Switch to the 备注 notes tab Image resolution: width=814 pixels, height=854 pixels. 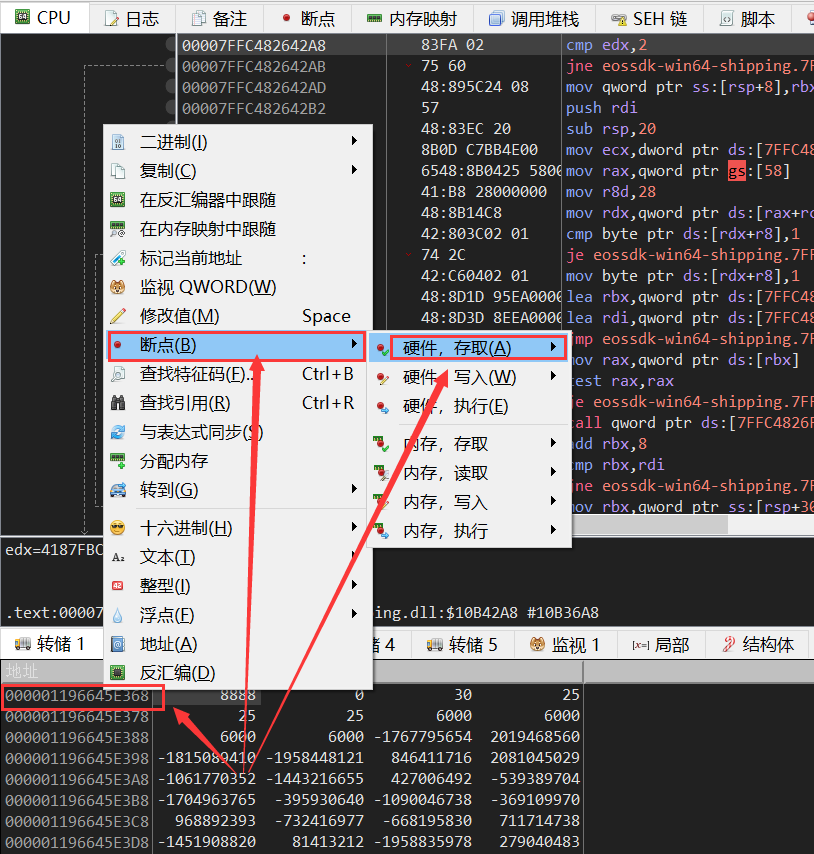tap(219, 19)
